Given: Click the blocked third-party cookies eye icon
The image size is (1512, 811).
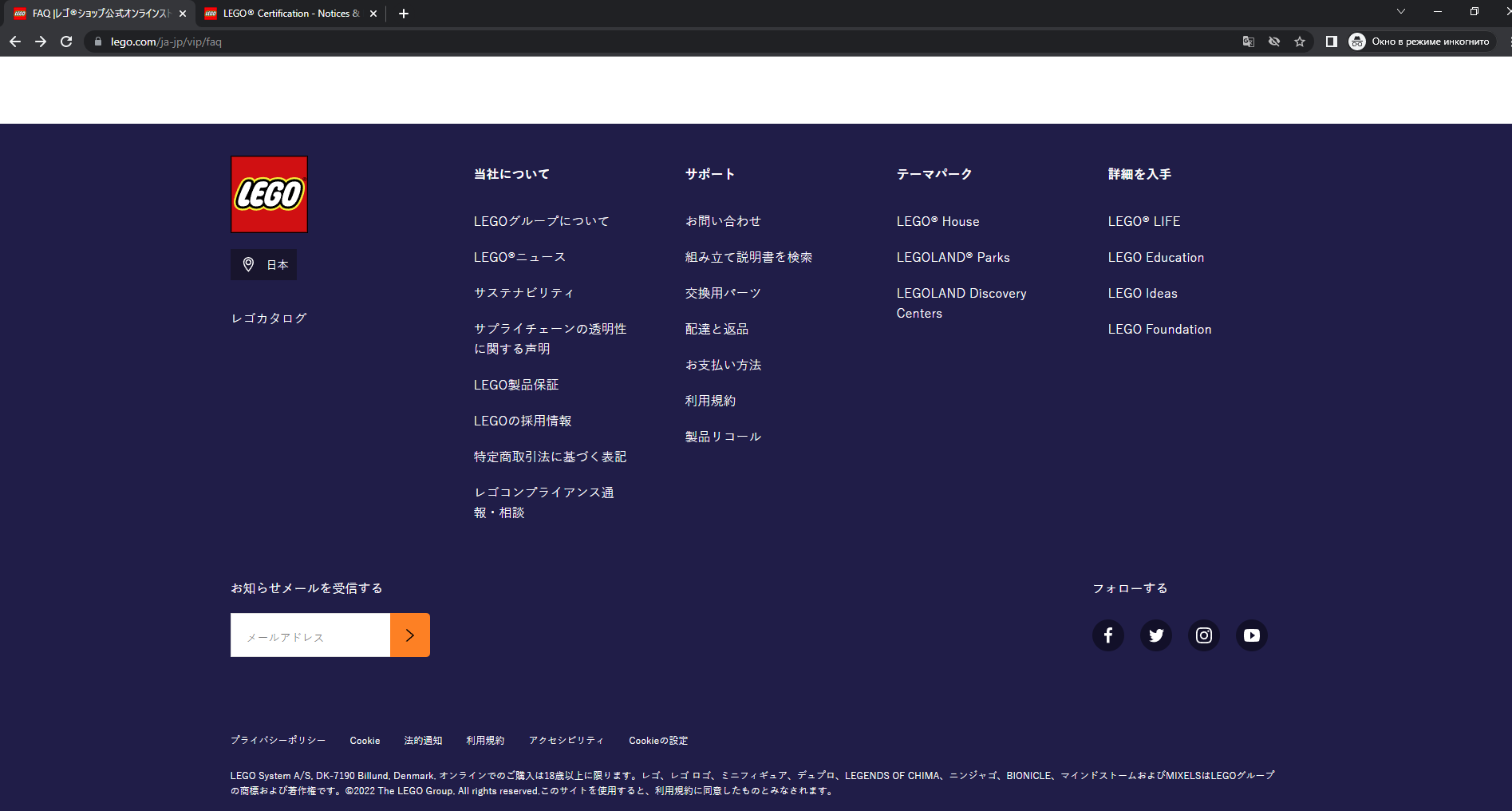Looking at the screenshot, I should [x=1274, y=42].
